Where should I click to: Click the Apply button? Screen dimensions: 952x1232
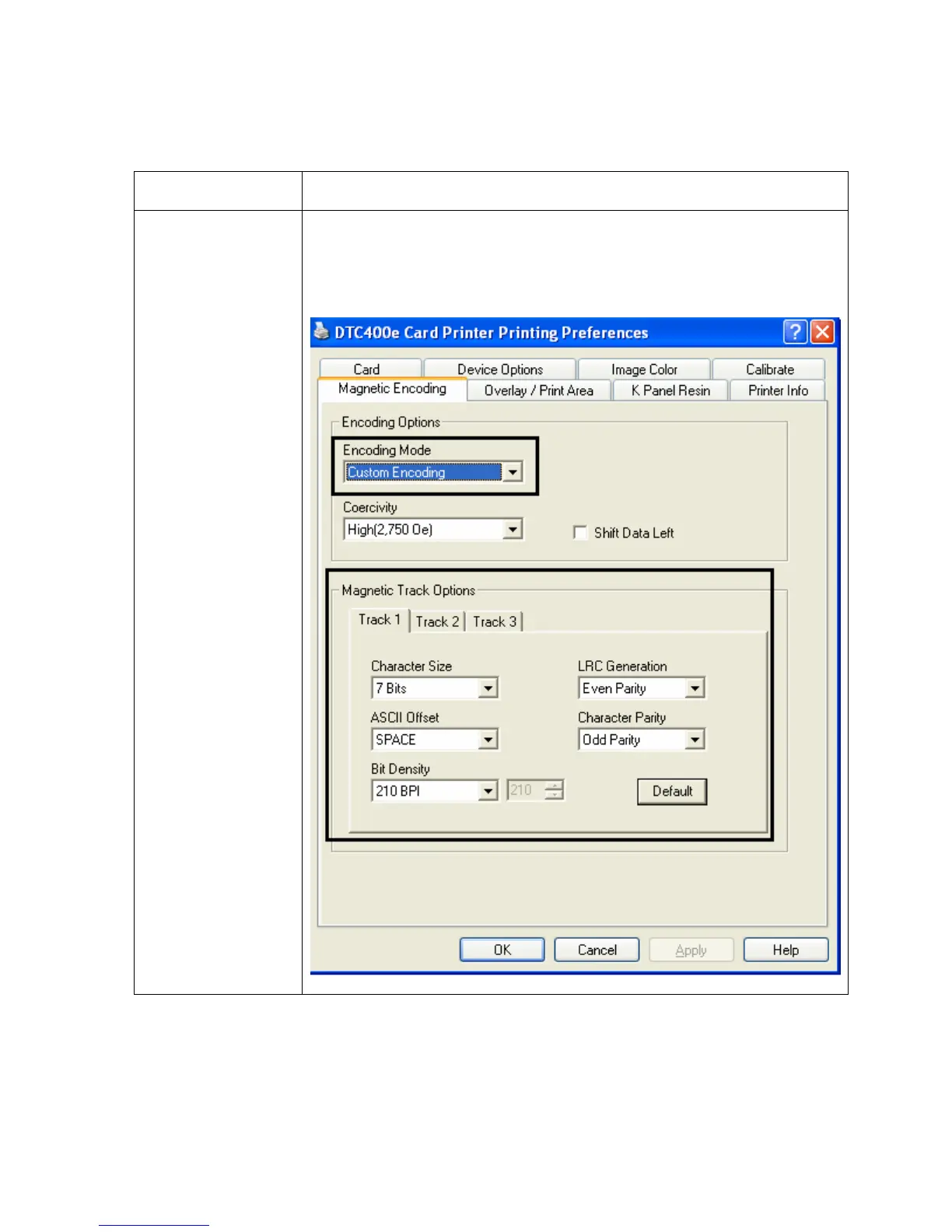691,950
